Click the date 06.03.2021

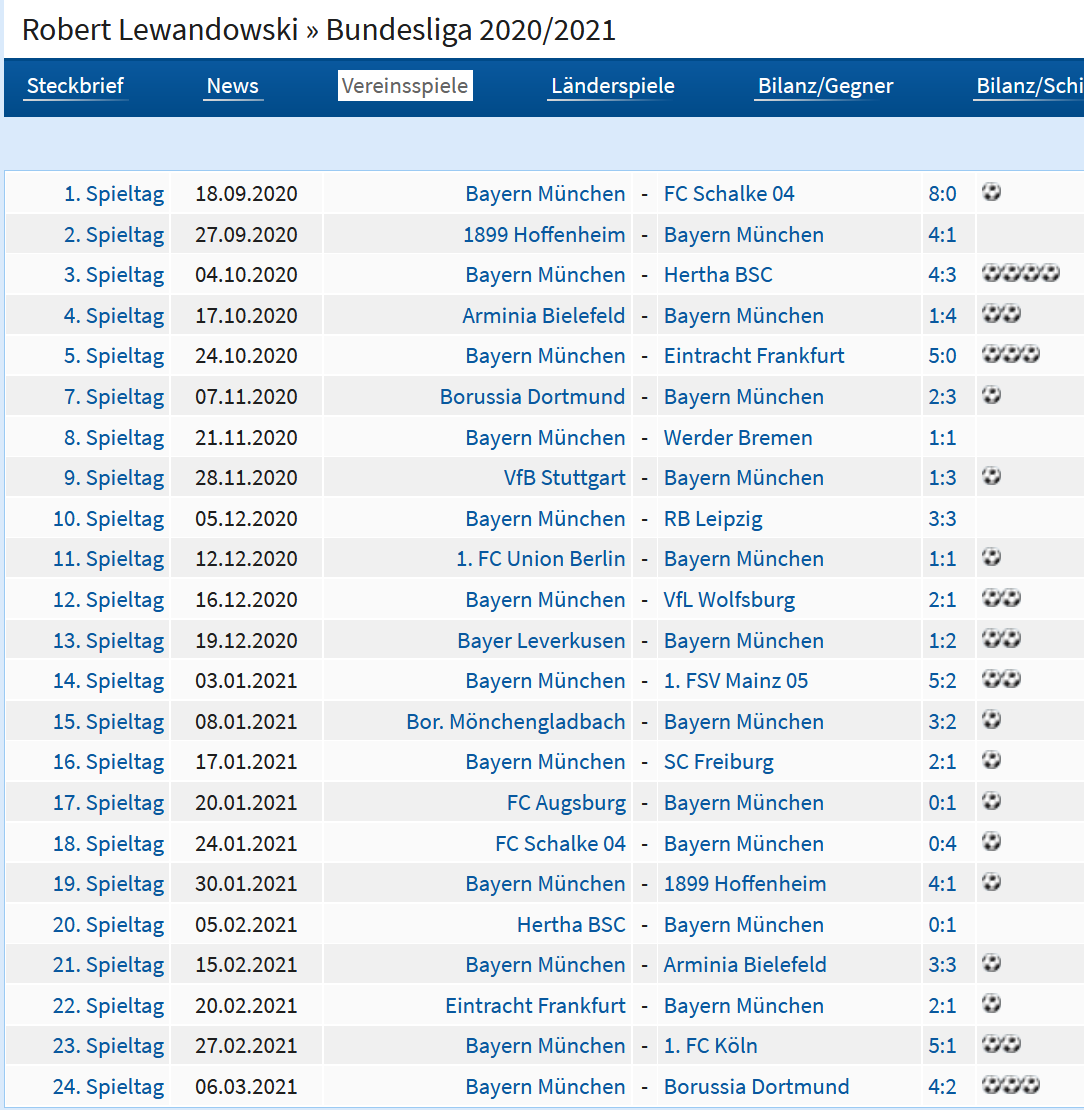click(246, 1087)
